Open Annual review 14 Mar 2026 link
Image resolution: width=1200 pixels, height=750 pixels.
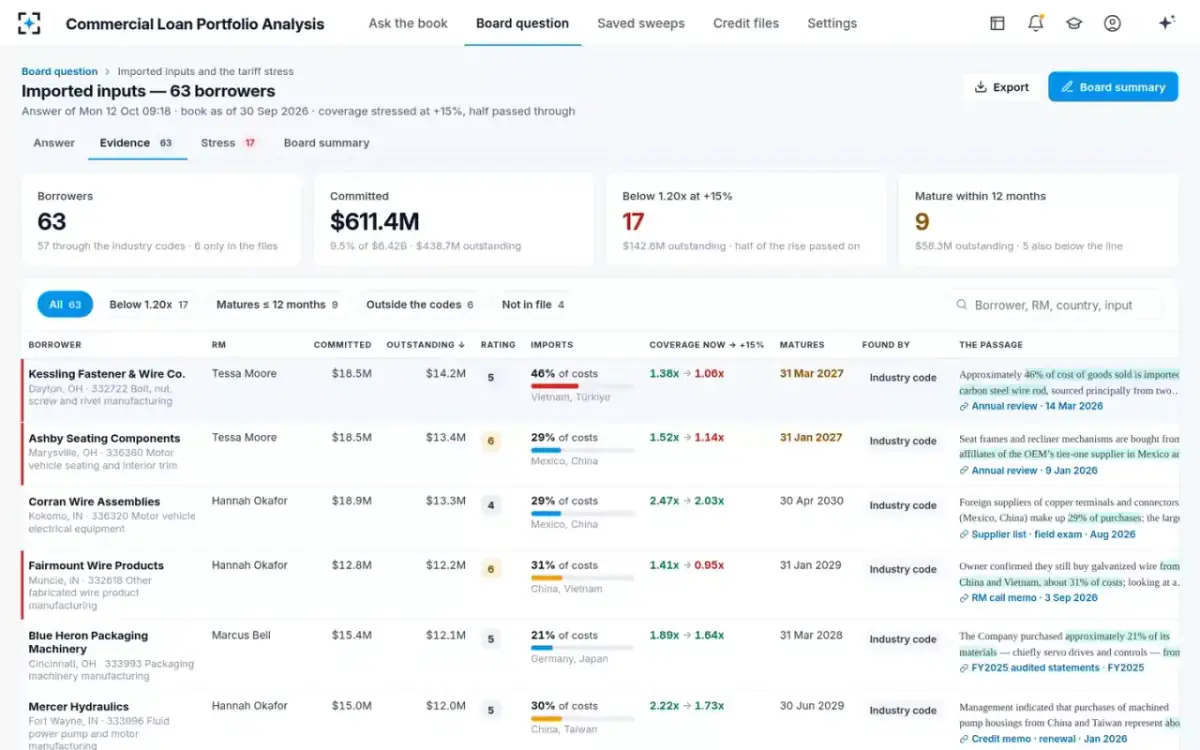coord(1037,407)
